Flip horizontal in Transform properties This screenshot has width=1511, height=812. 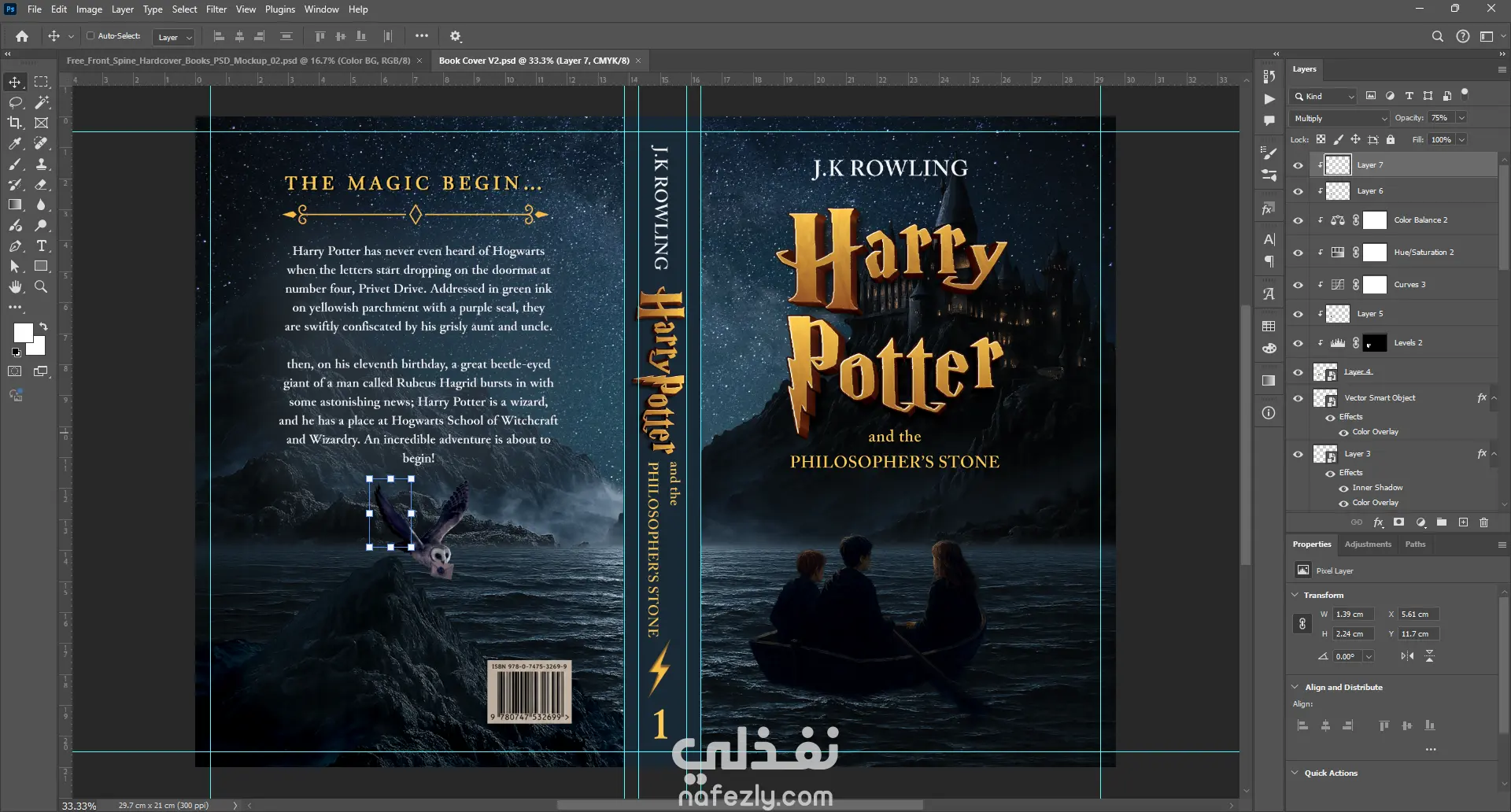1407,656
